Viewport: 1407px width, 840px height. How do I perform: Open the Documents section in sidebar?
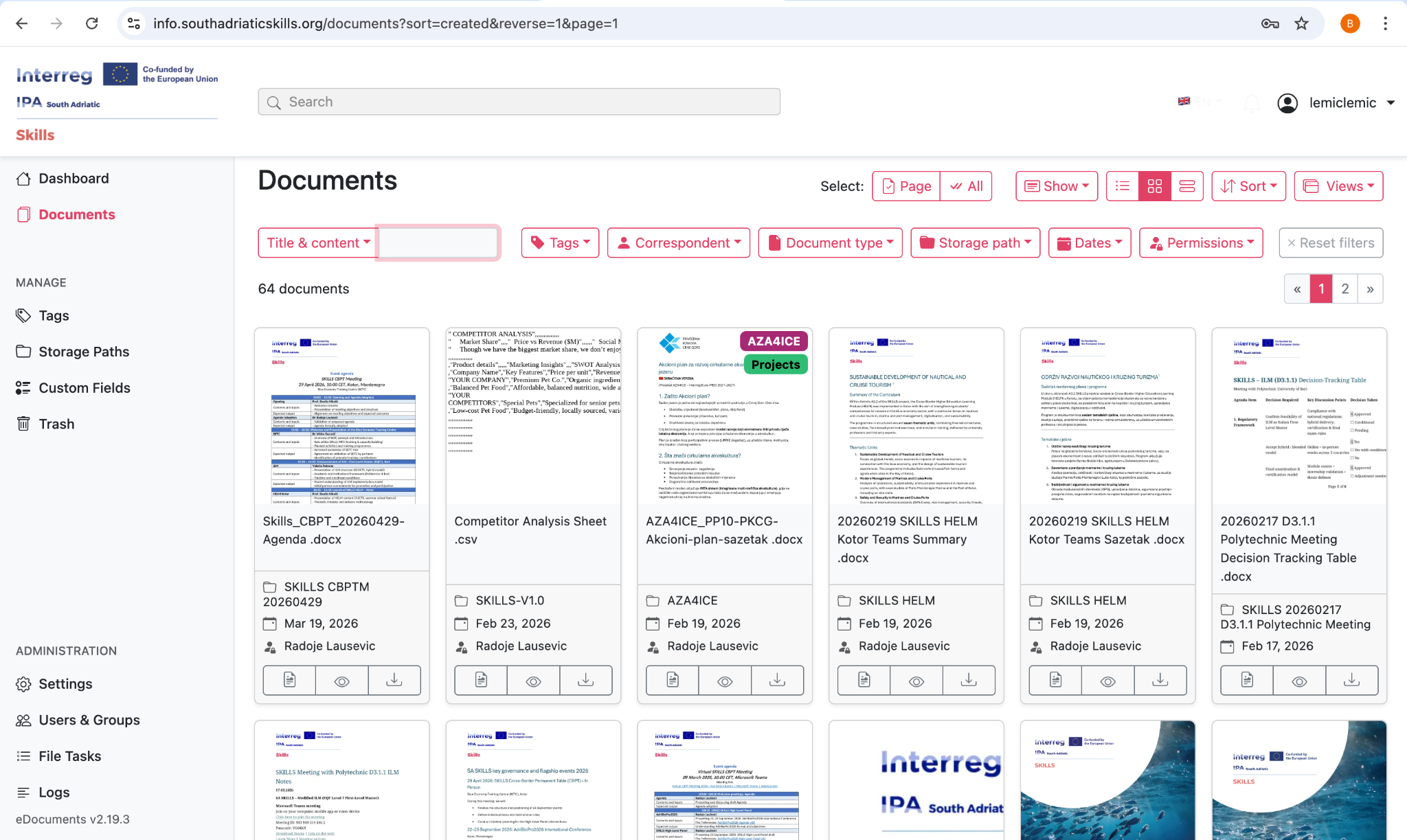pos(76,214)
